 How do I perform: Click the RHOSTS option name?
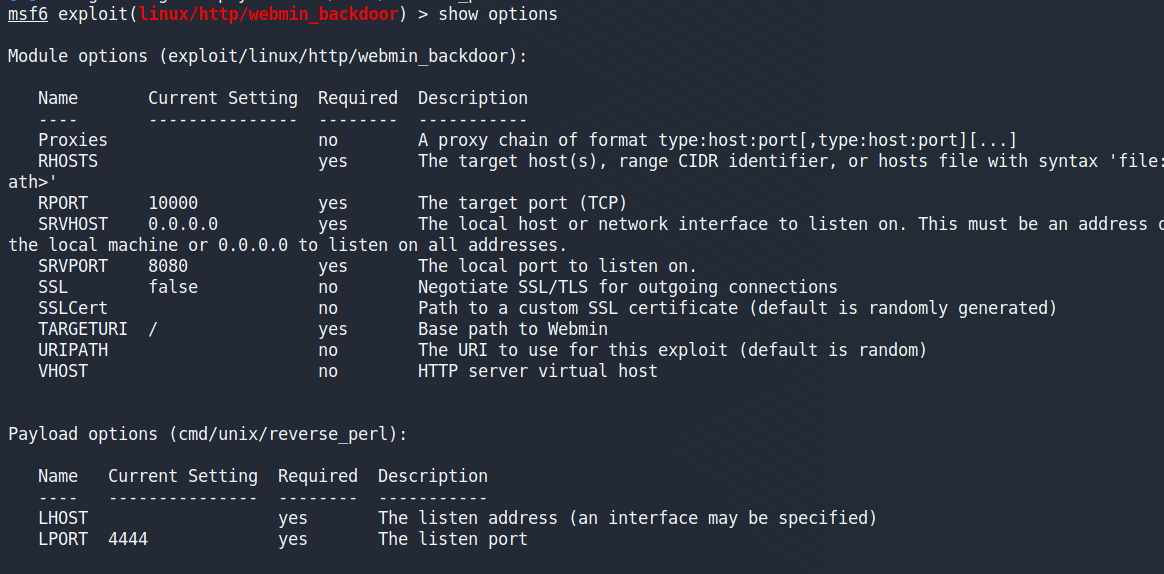coord(68,161)
